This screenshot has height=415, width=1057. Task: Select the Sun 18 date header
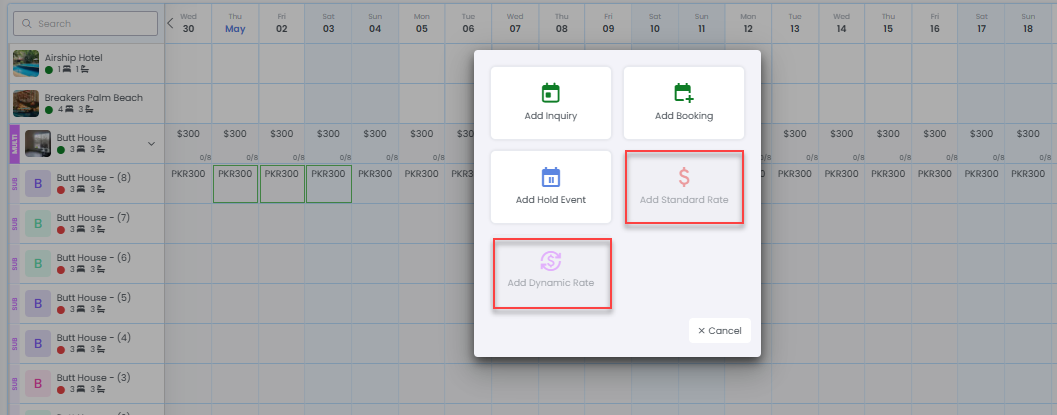point(1028,23)
